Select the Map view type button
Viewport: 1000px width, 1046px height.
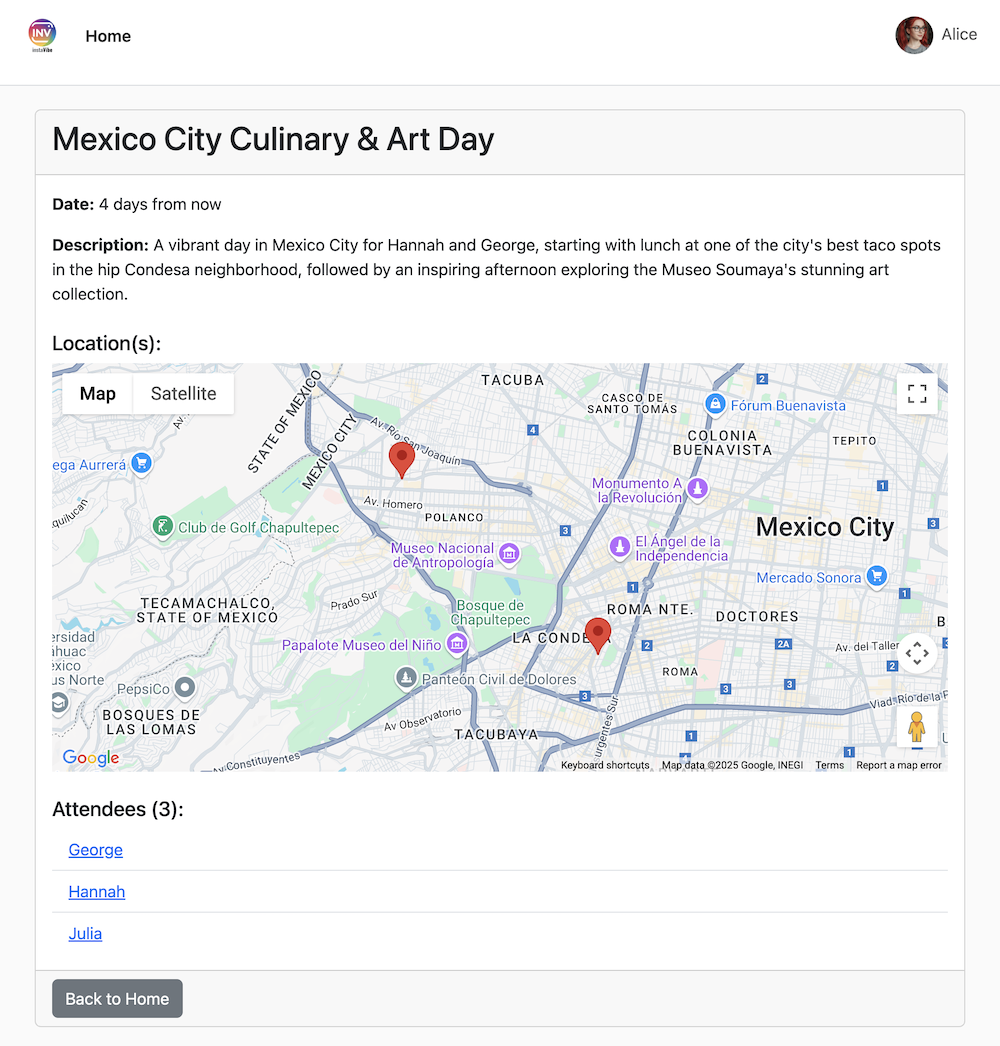[98, 394]
